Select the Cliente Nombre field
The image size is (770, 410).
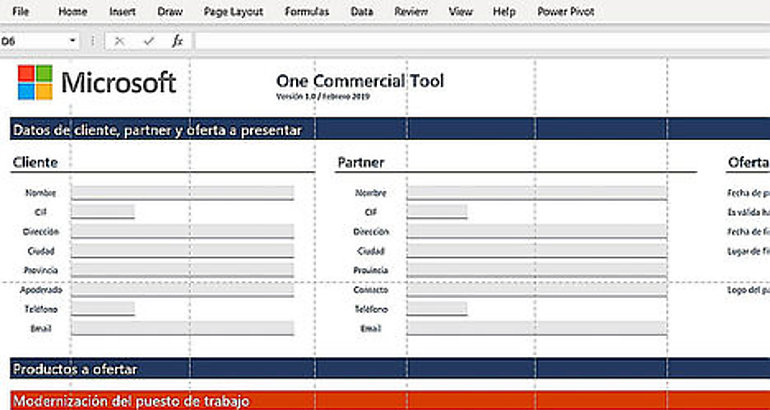click(182, 193)
